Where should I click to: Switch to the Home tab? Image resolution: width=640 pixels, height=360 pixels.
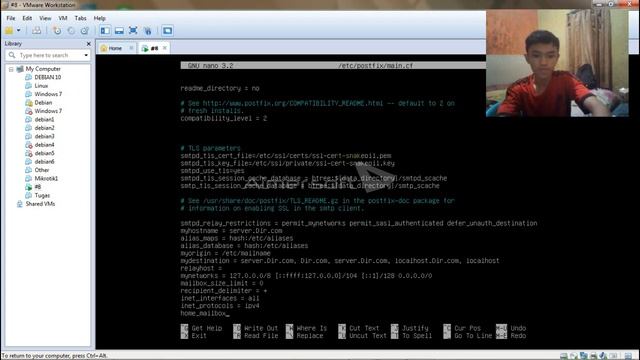(x=115, y=48)
